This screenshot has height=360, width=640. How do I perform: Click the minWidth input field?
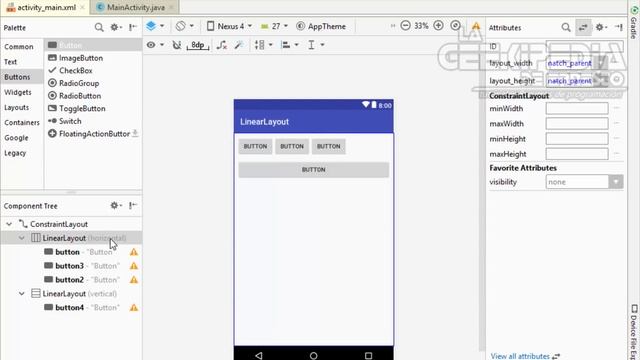coord(577,109)
